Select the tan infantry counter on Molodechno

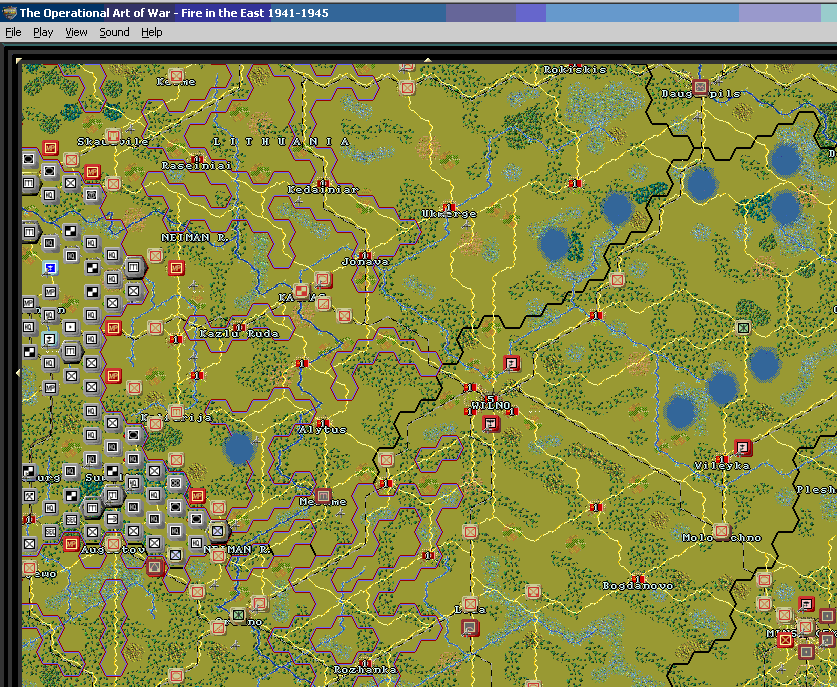[721, 531]
